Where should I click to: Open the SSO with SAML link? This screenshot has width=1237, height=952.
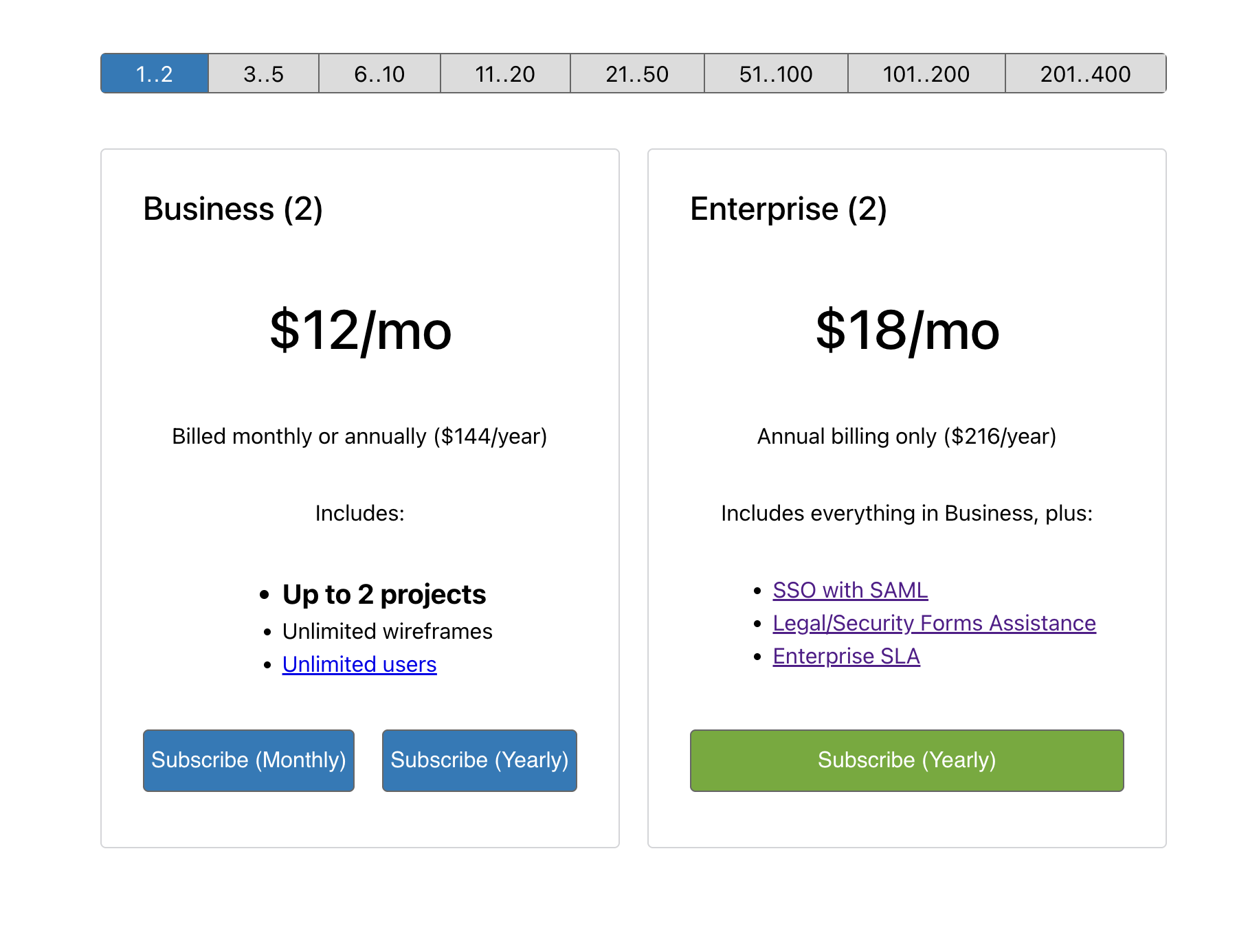click(x=850, y=590)
